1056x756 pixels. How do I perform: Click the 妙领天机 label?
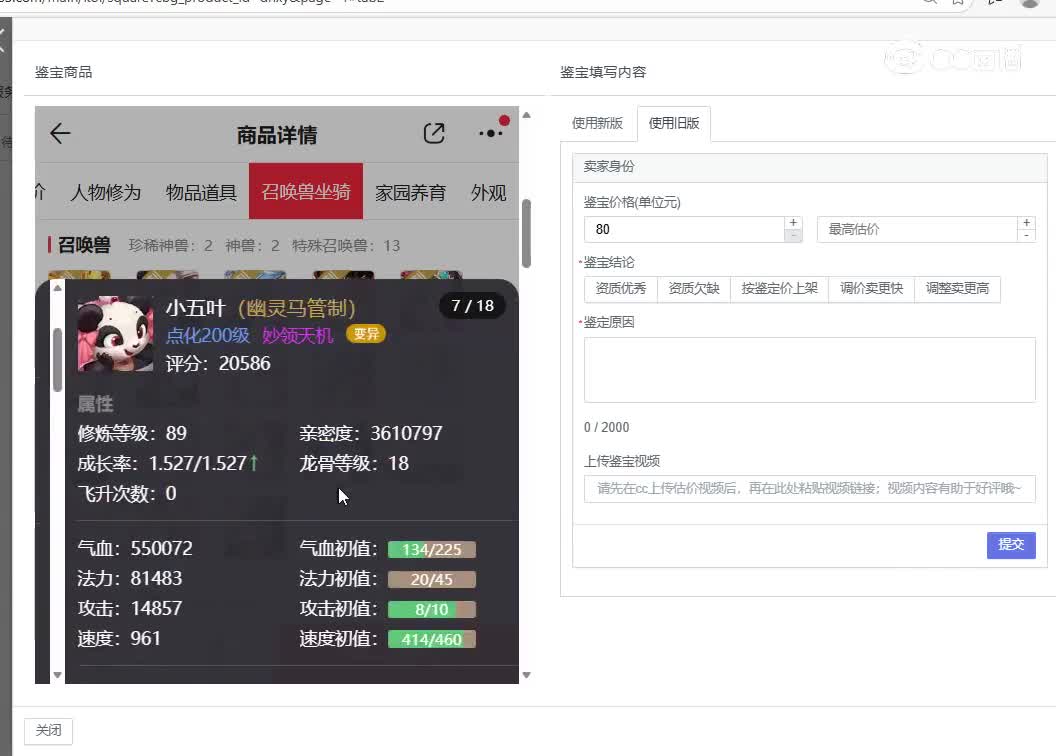pyautogui.click(x=298, y=335)
